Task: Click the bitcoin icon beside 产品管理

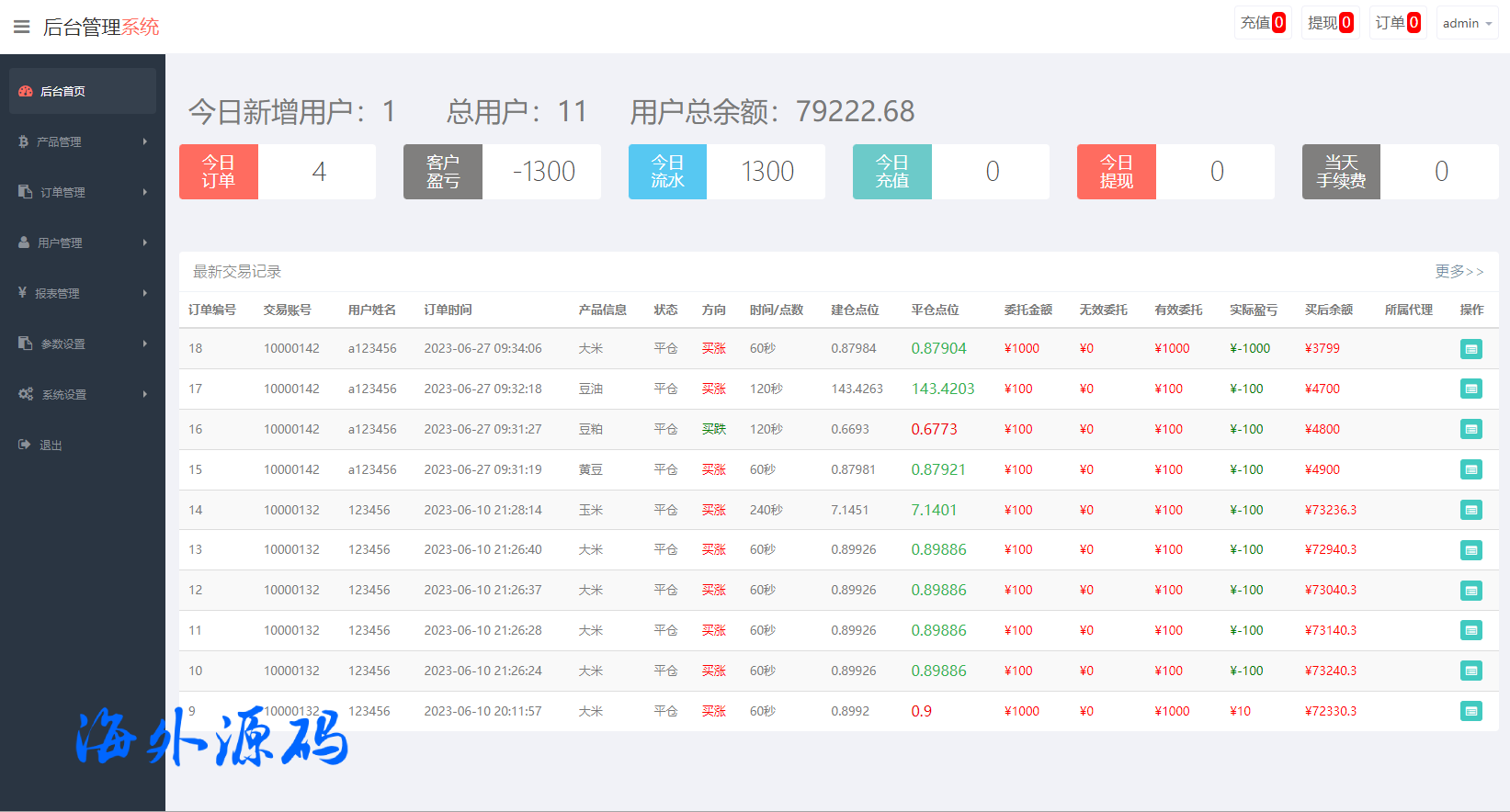Action: coord(23,141)
